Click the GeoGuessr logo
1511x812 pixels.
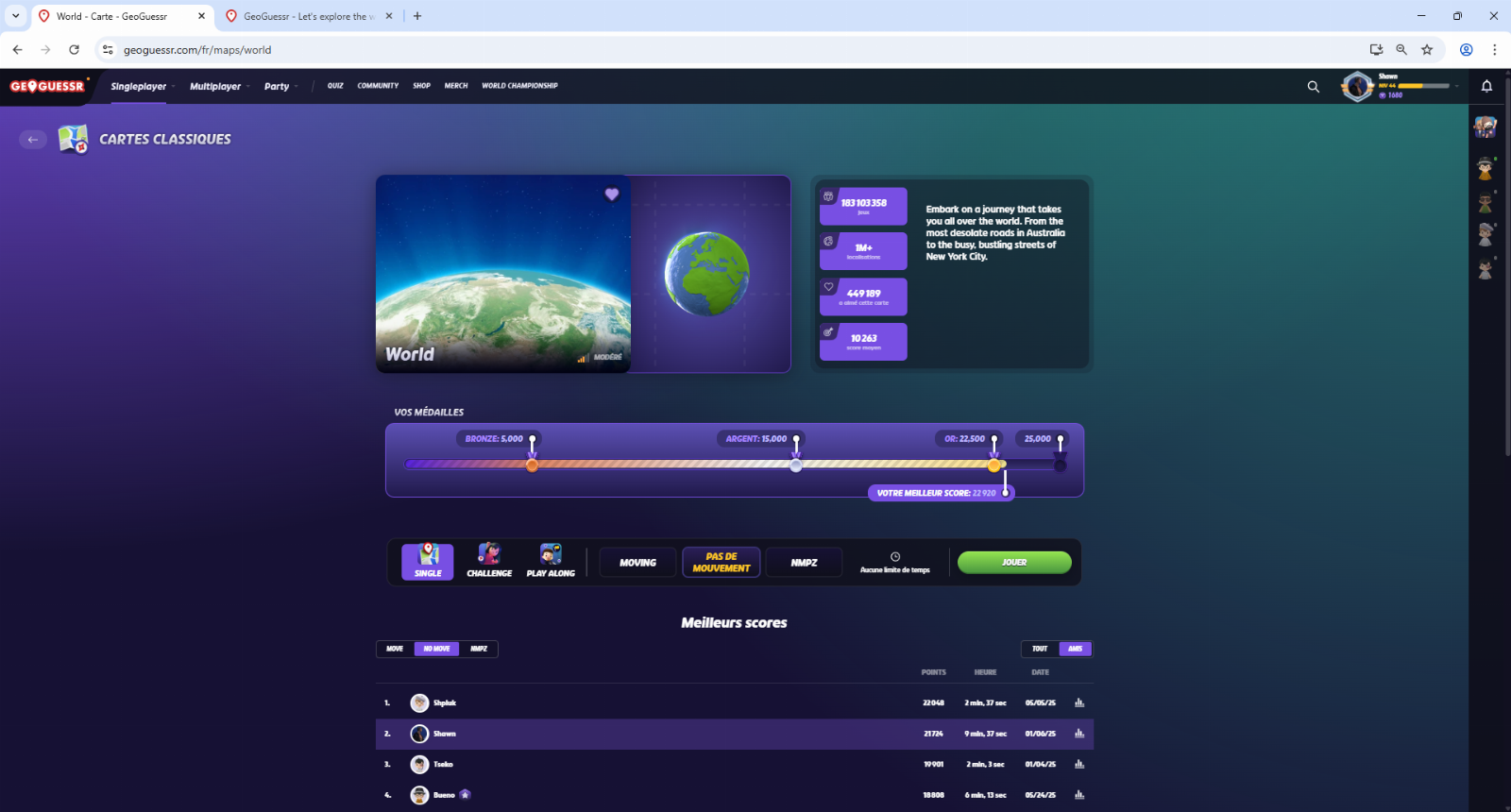(x=47, y=86)
